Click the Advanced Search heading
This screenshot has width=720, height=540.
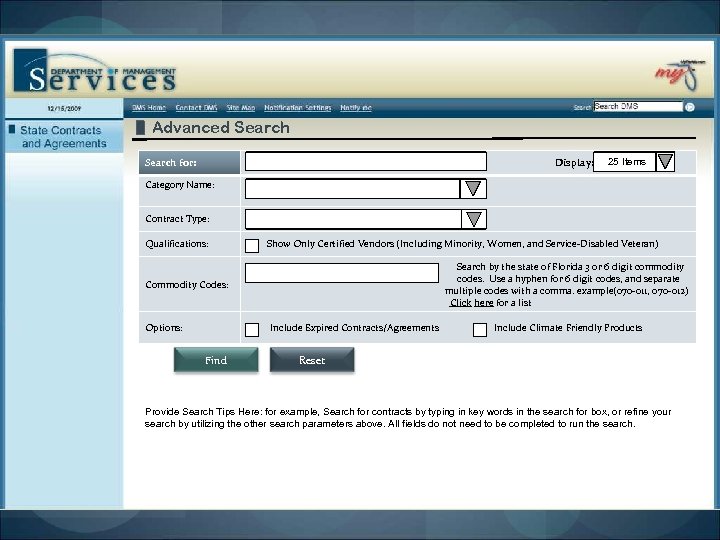(x=221, y=127)
